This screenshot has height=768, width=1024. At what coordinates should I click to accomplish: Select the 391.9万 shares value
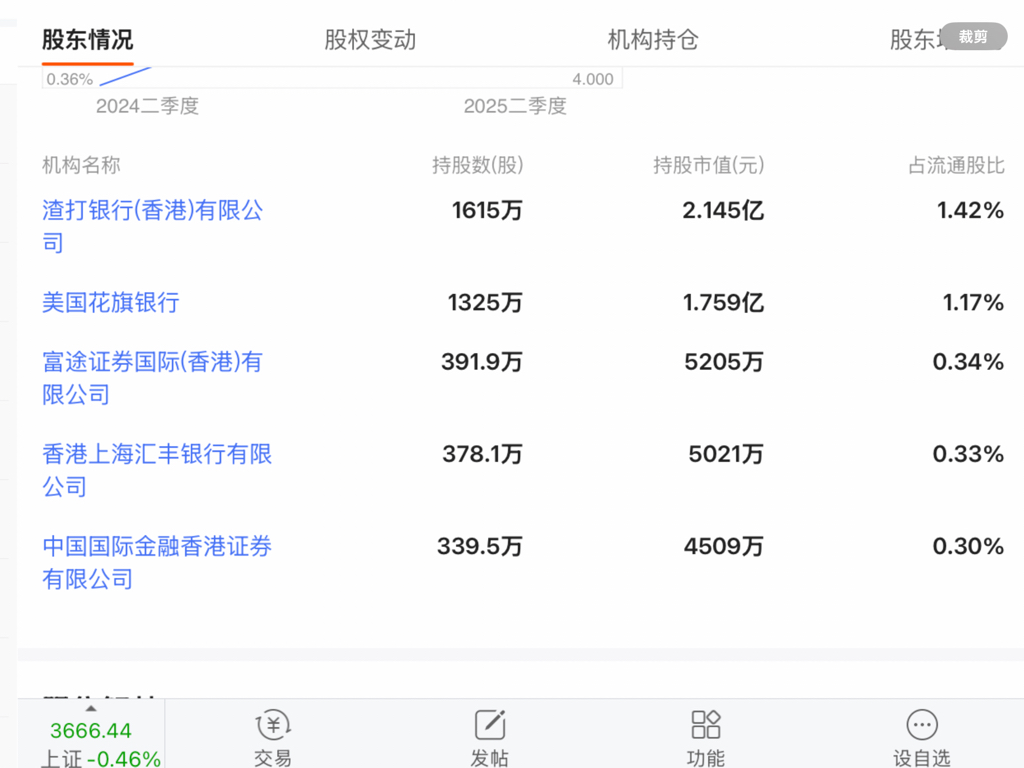(482, 362)
